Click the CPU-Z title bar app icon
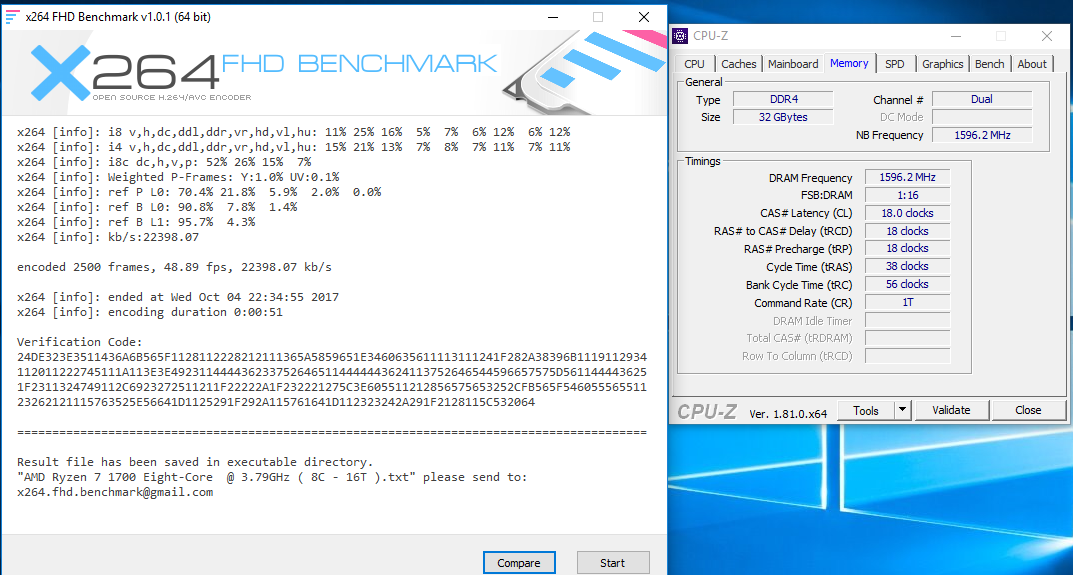Viewport: 1073px width, 575px height. pos(680,36)
